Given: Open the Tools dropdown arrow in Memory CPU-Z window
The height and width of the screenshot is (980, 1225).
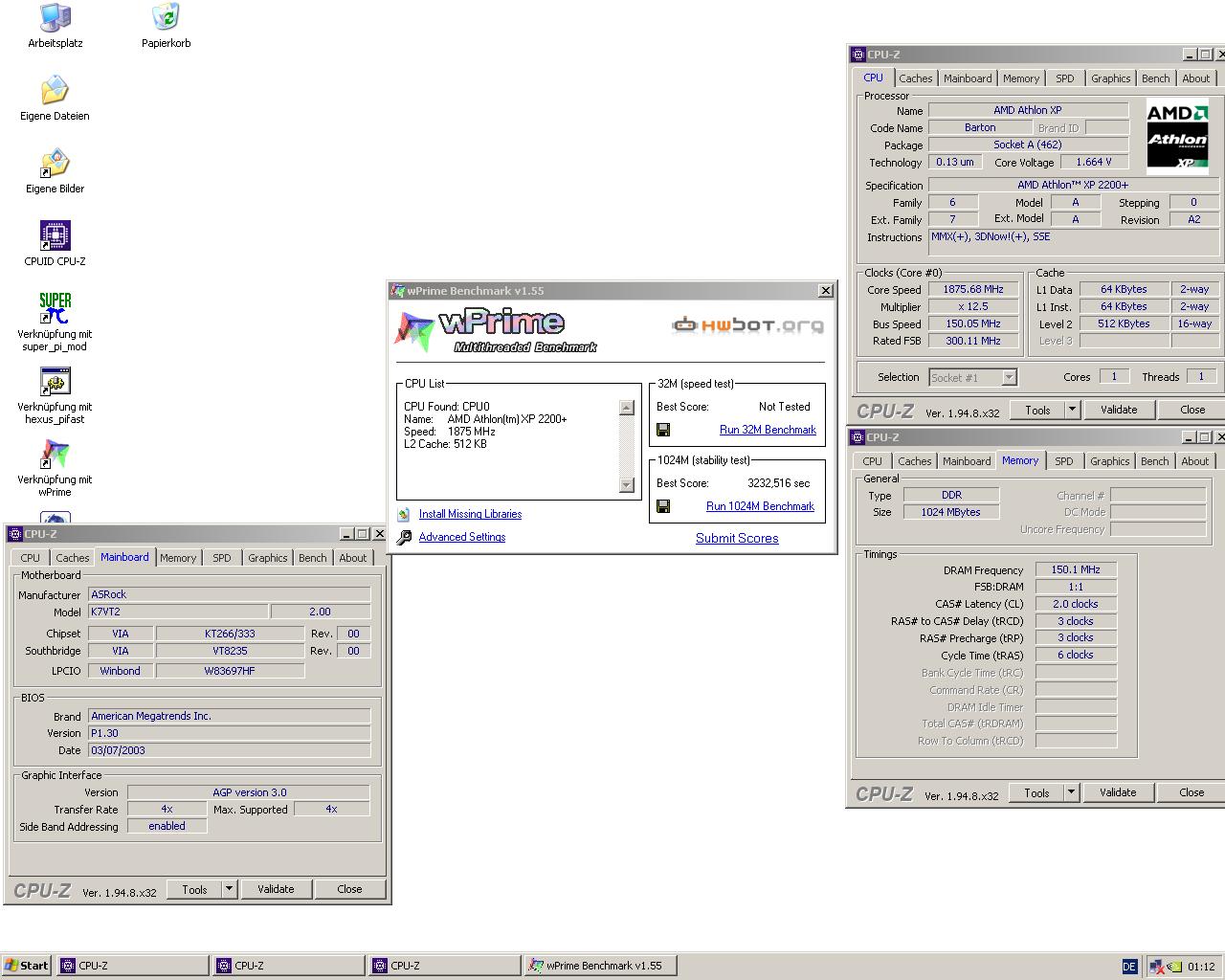Looking at the screenshot, I should click(x=1071, y=792).
